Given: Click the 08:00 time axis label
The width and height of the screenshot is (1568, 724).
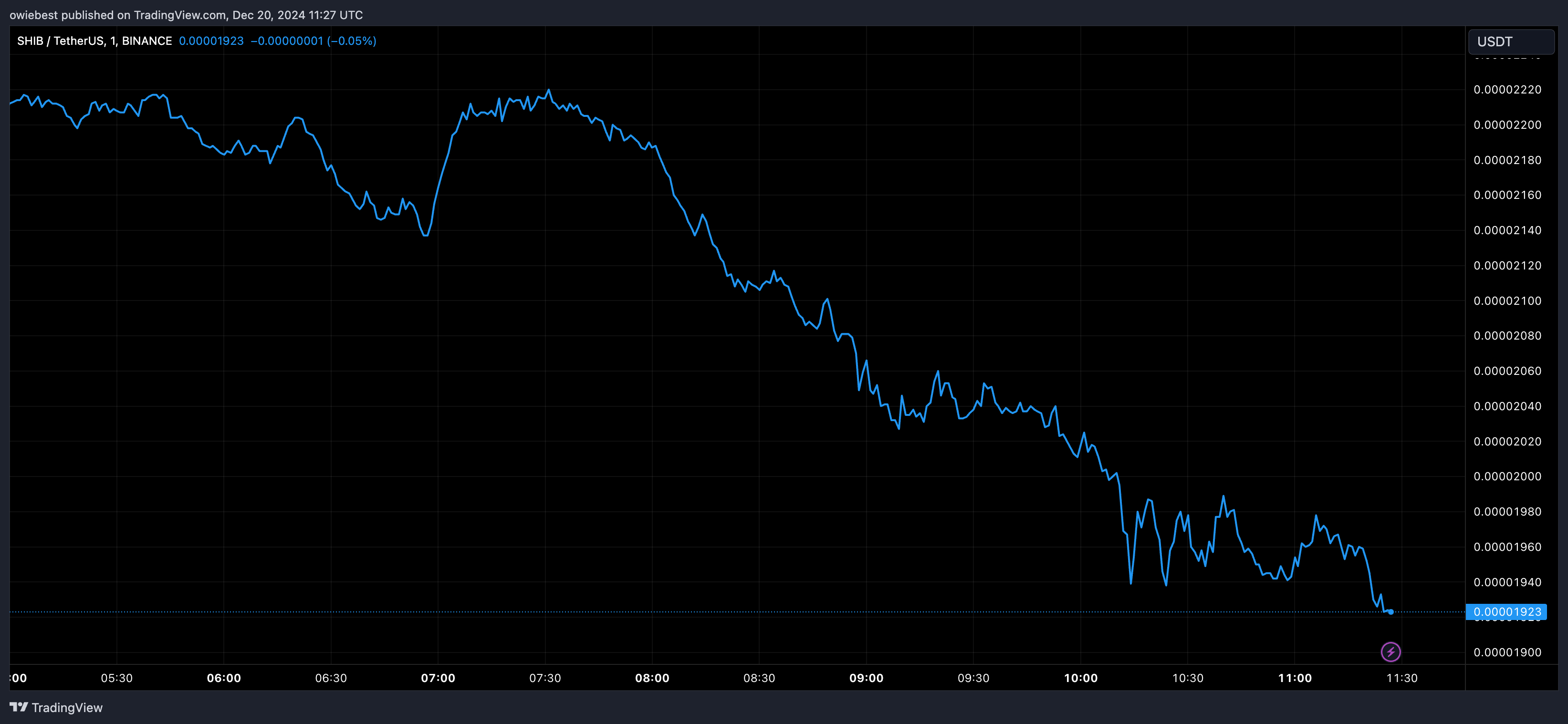Looking at the screenshot, I should 652,678.
